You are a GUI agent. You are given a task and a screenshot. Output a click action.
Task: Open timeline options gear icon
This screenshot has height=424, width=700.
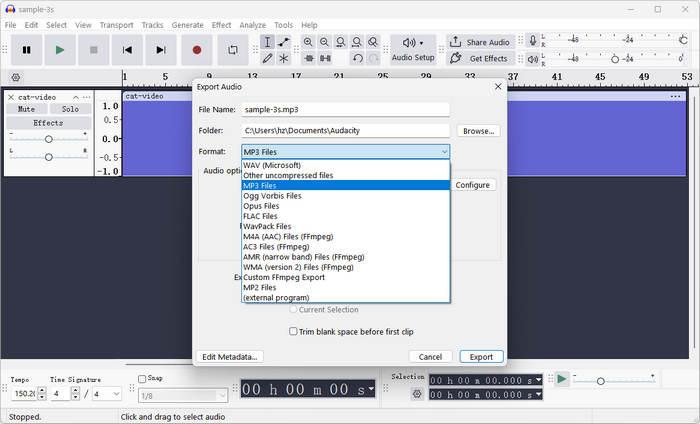(16, 77)
